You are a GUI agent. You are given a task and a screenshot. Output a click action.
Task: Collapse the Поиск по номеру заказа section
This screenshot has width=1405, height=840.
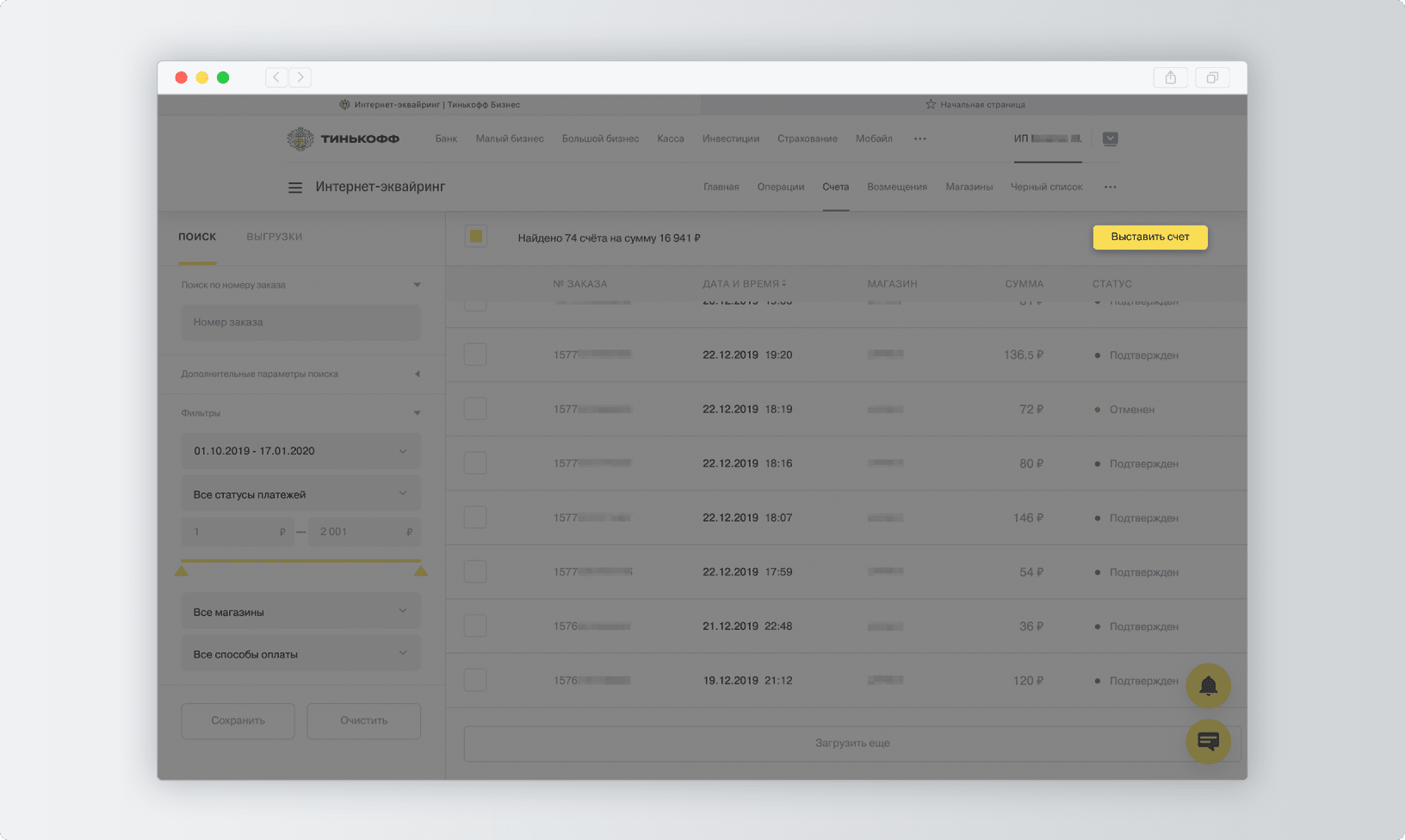tap(418, 285)
